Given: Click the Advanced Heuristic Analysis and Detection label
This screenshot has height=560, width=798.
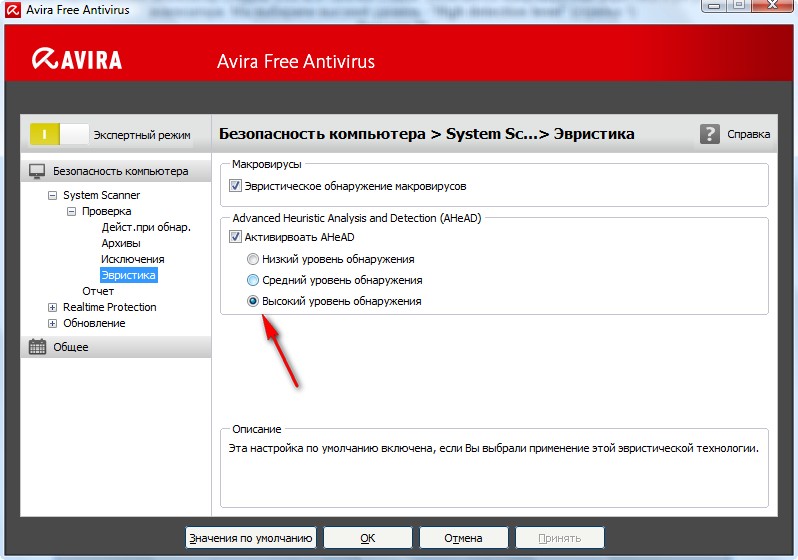Looking at the screenshot, I should click(x=357, y=218).
